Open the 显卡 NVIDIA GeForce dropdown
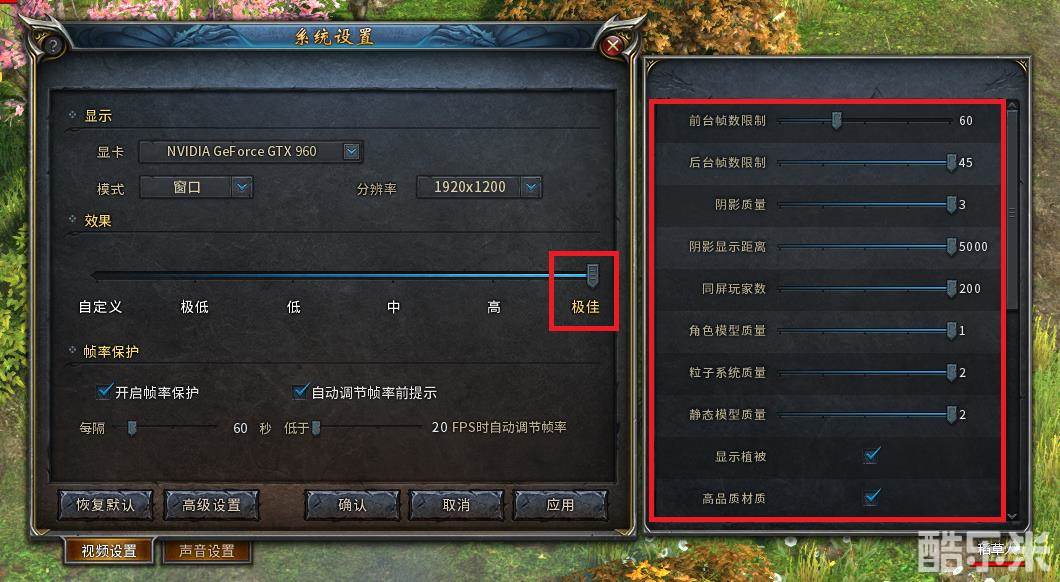The image size is (1060, 582). pyautogui.click(x=351, y=151)
